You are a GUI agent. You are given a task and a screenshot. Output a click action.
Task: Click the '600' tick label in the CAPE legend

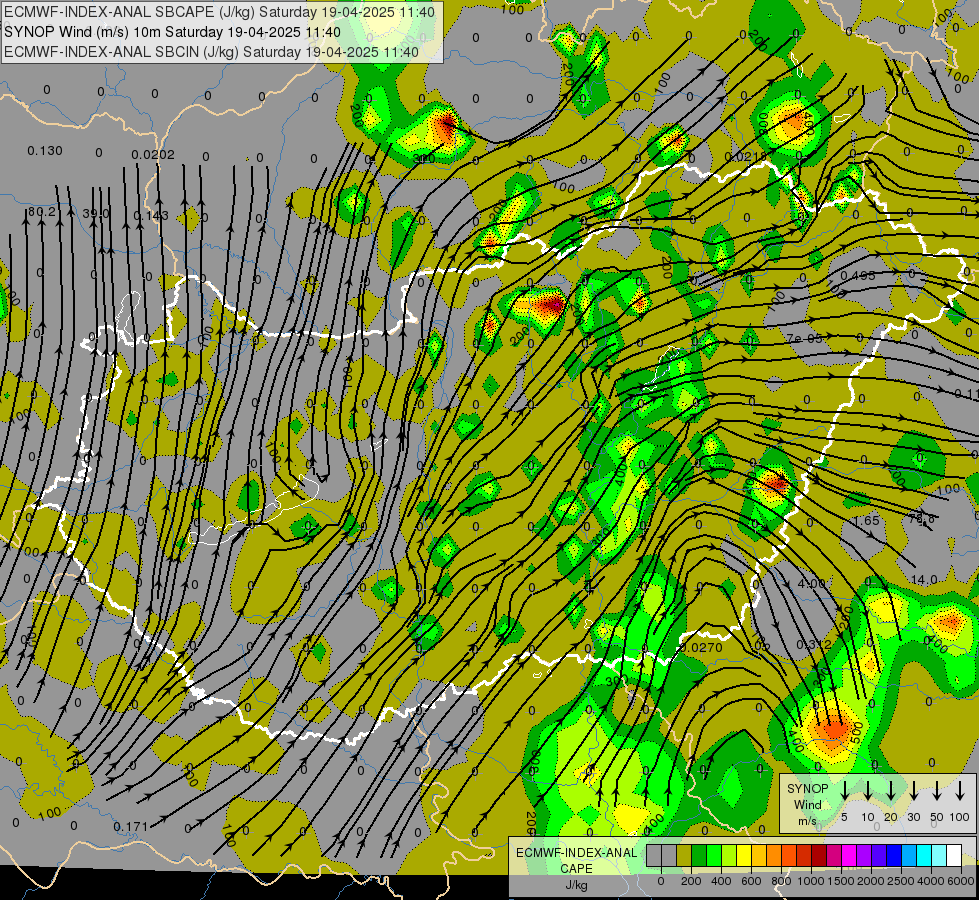tap(751, 881)
